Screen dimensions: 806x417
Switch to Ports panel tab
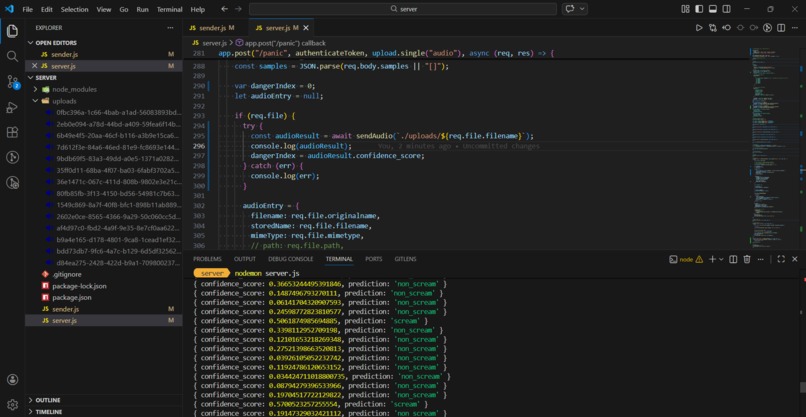pos(374,259)
